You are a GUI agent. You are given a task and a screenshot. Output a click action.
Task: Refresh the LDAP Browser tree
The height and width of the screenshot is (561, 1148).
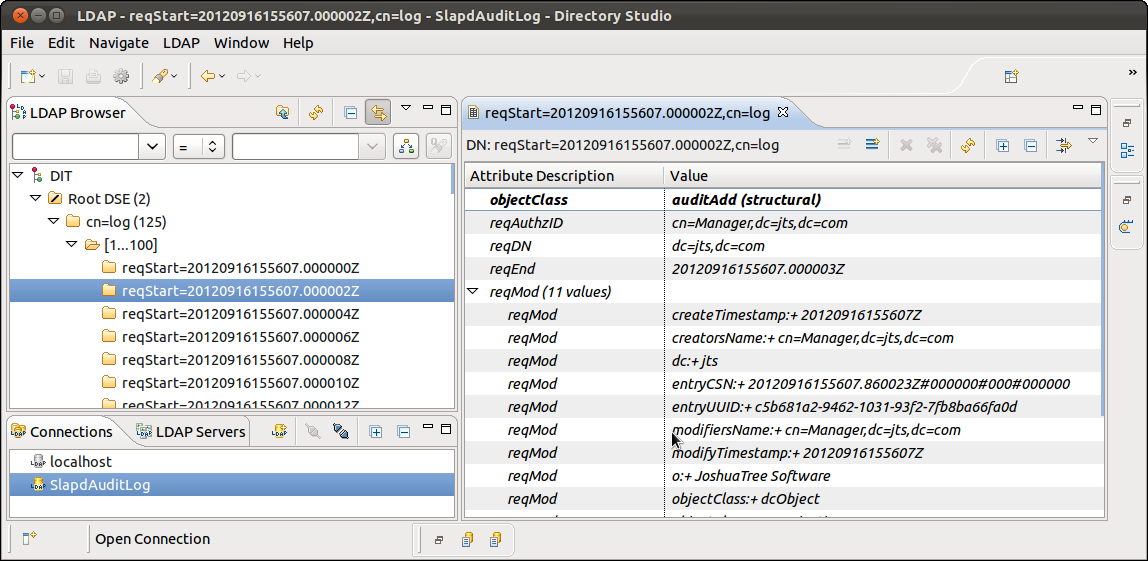tap(315, 113)
